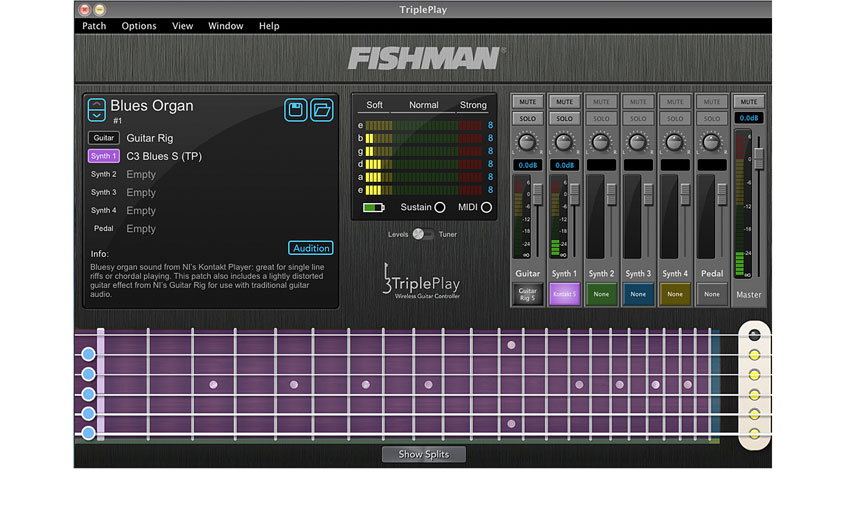Click the Guitar channel volume fader
Viewport: 850px width, 505px height.
point(538,195)
